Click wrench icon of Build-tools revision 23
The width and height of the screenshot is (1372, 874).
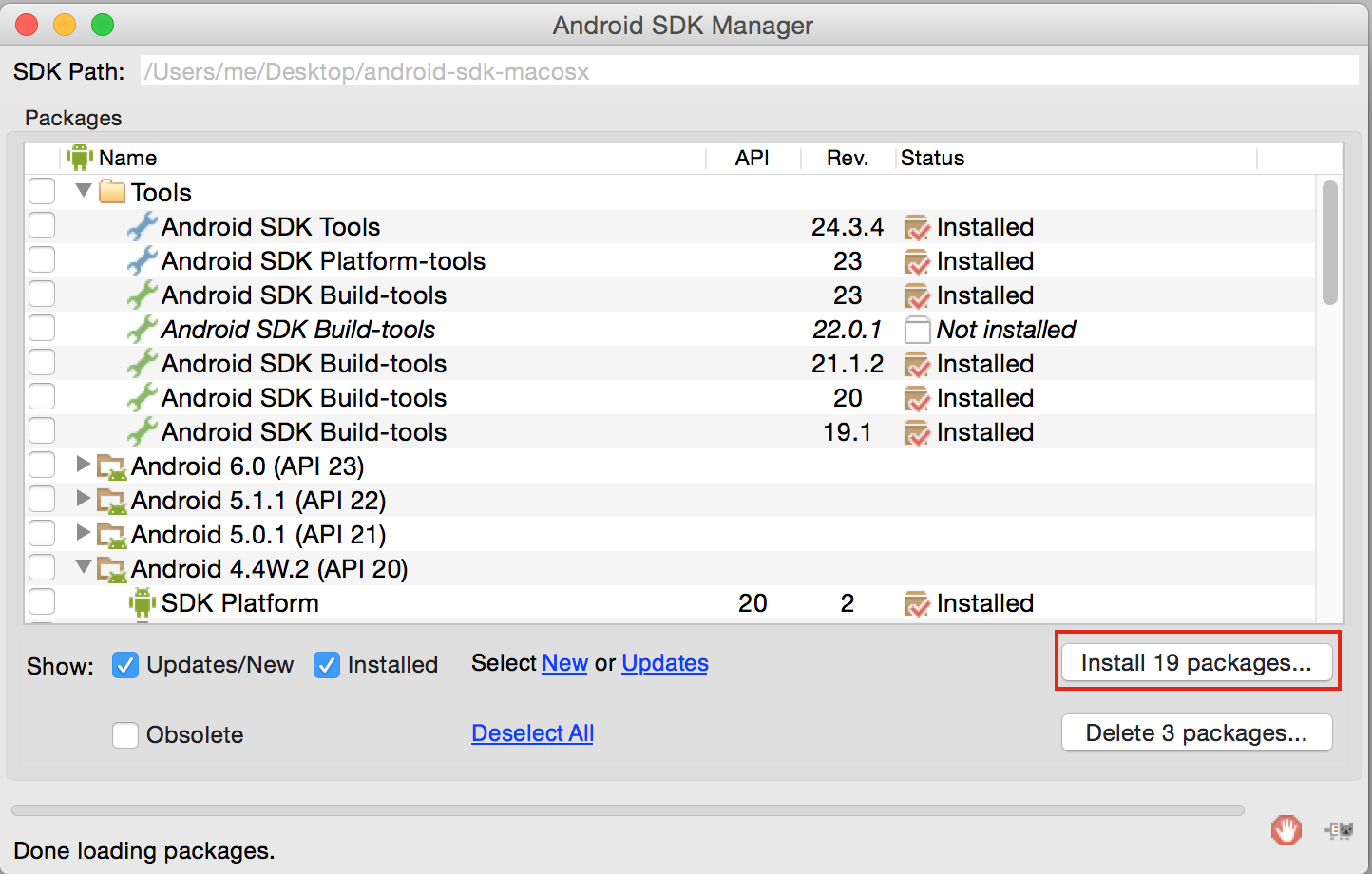142,294
